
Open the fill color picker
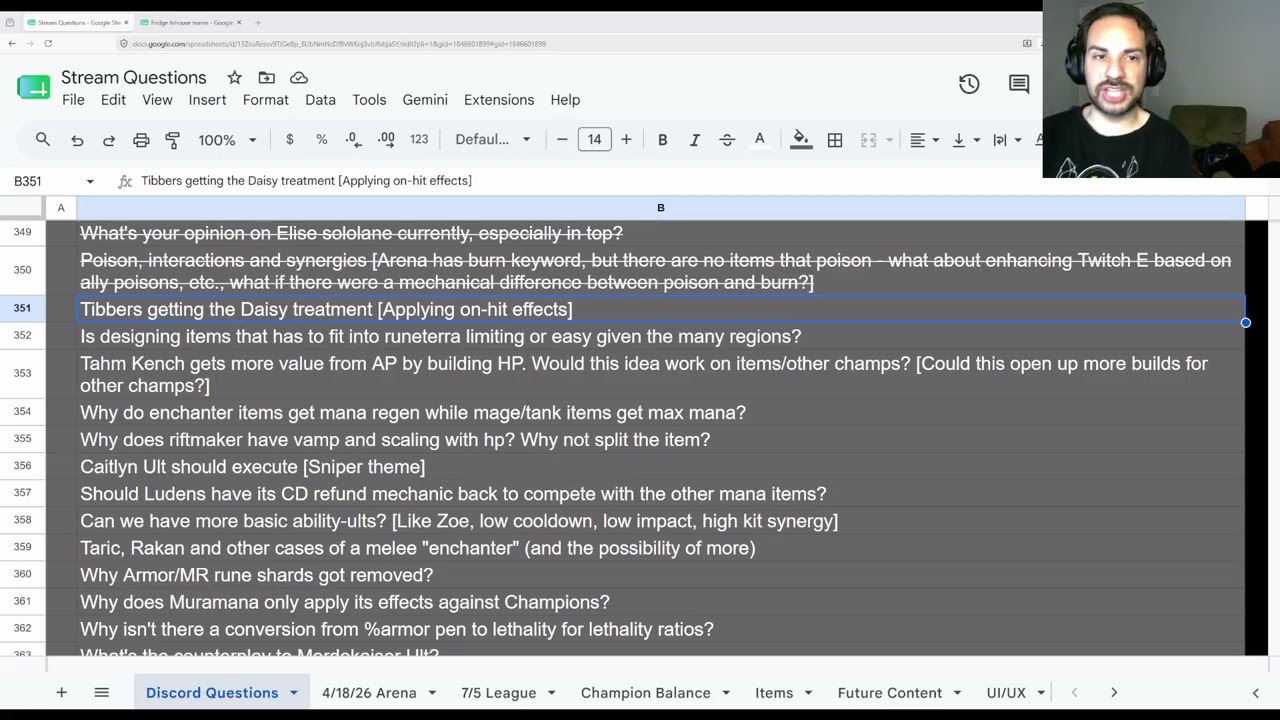[801, 140]
